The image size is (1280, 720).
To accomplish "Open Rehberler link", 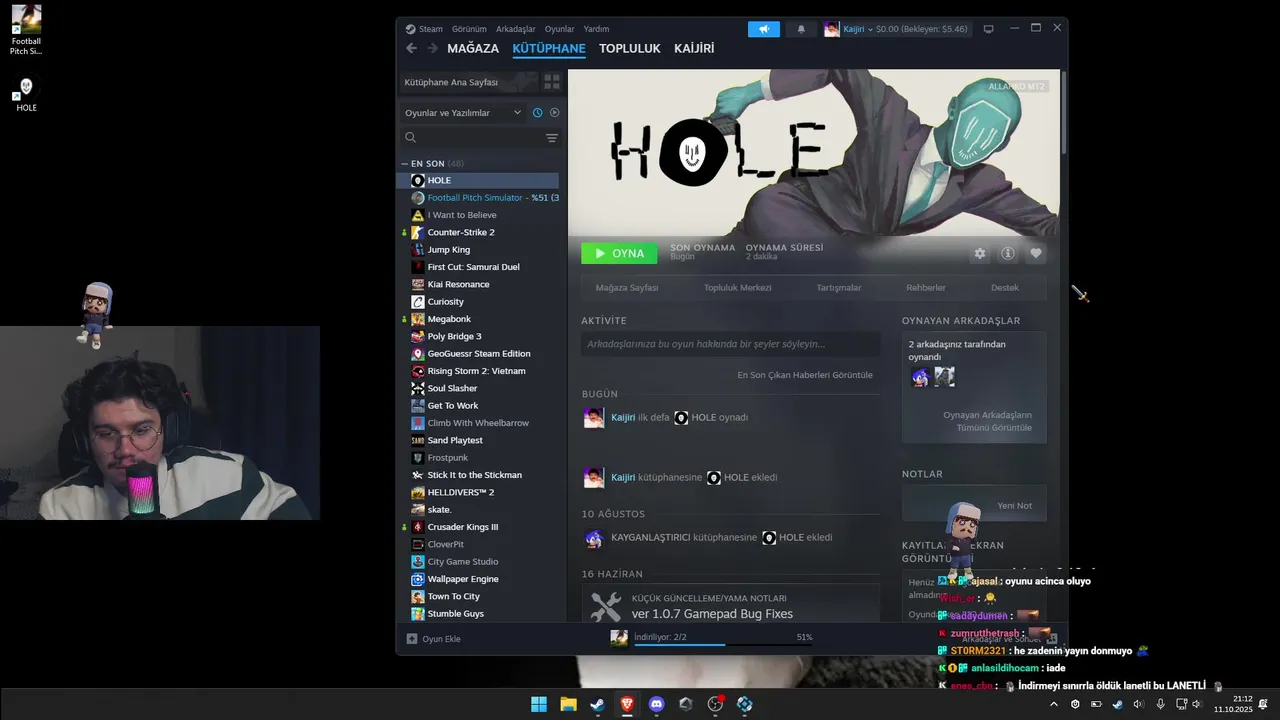I will (x=926, y=288).
